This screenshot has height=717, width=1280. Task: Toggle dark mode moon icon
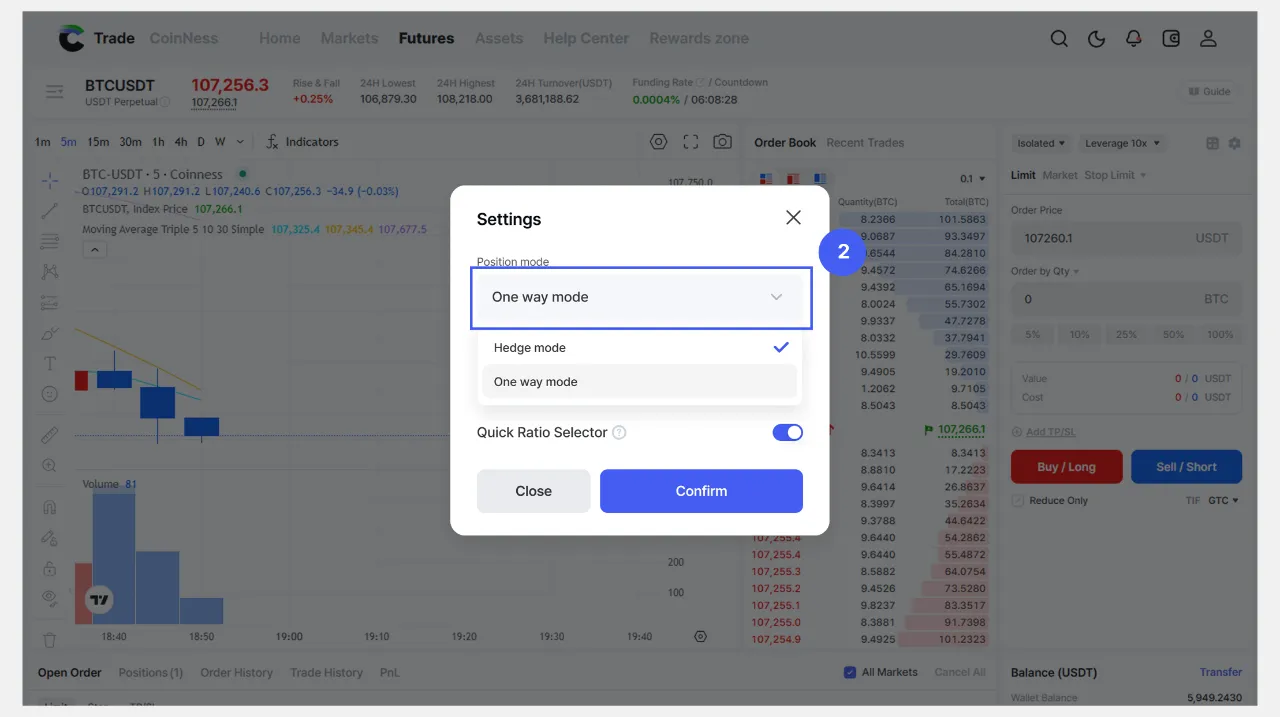1096,39
